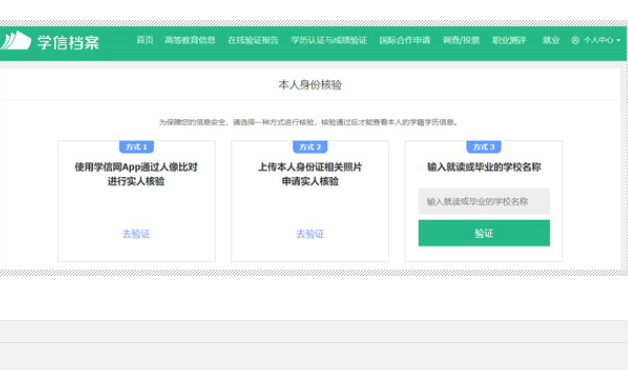Go to 在线验证报告 page
Image resolution: width=628 pixels, height=370 pixels.
coord(253,40)
